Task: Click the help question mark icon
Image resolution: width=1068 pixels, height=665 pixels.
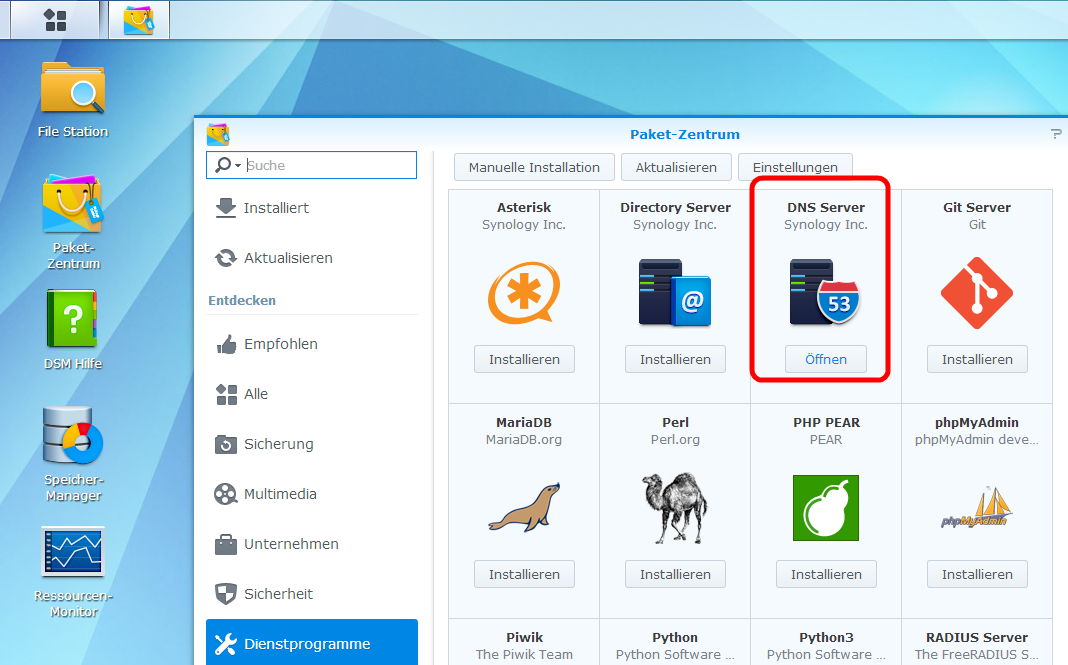Action: 1056,134
